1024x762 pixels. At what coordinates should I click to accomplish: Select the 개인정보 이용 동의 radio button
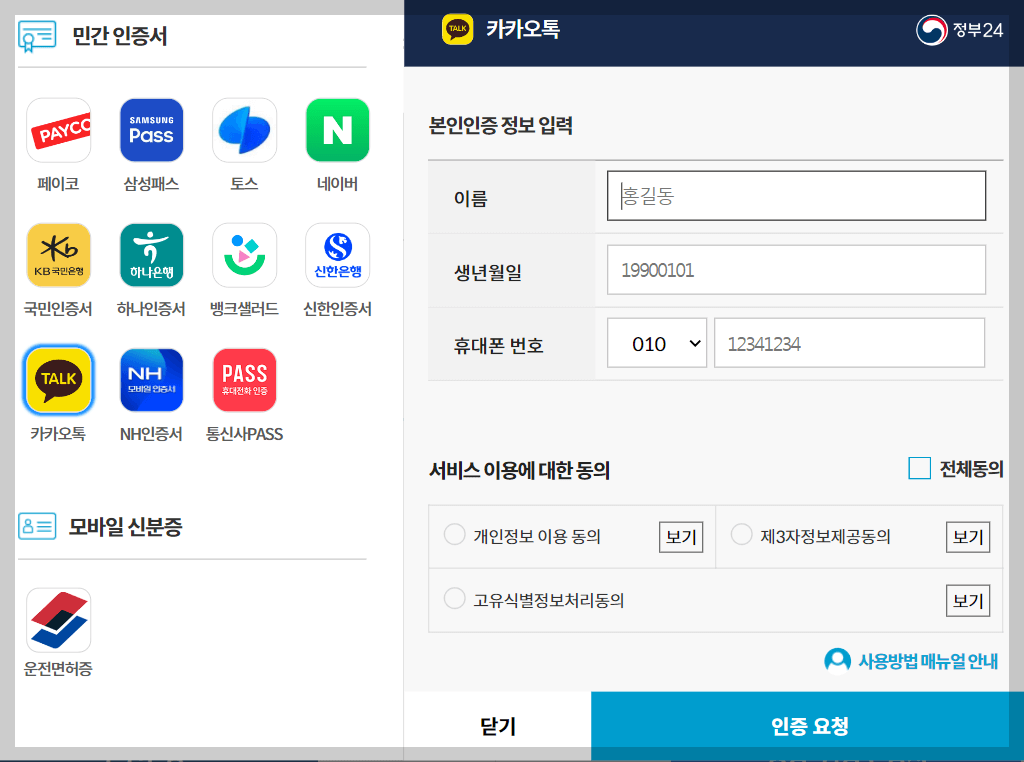click(457, 536)
